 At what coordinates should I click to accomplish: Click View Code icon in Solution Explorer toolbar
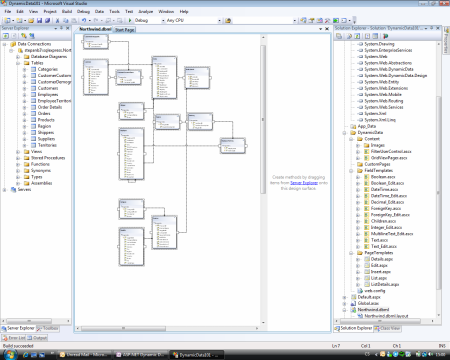coord(367,36)
